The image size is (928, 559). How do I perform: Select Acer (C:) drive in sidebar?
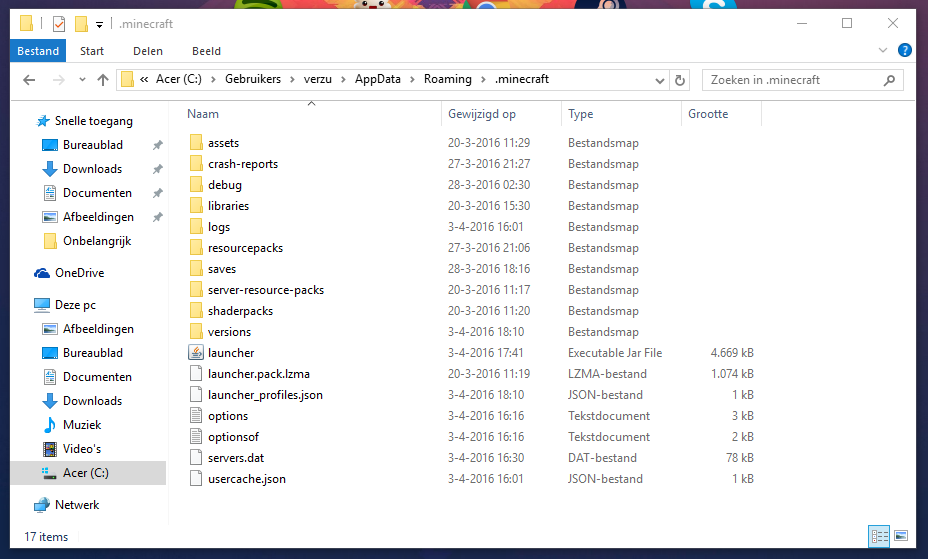(x=88, y=473)
